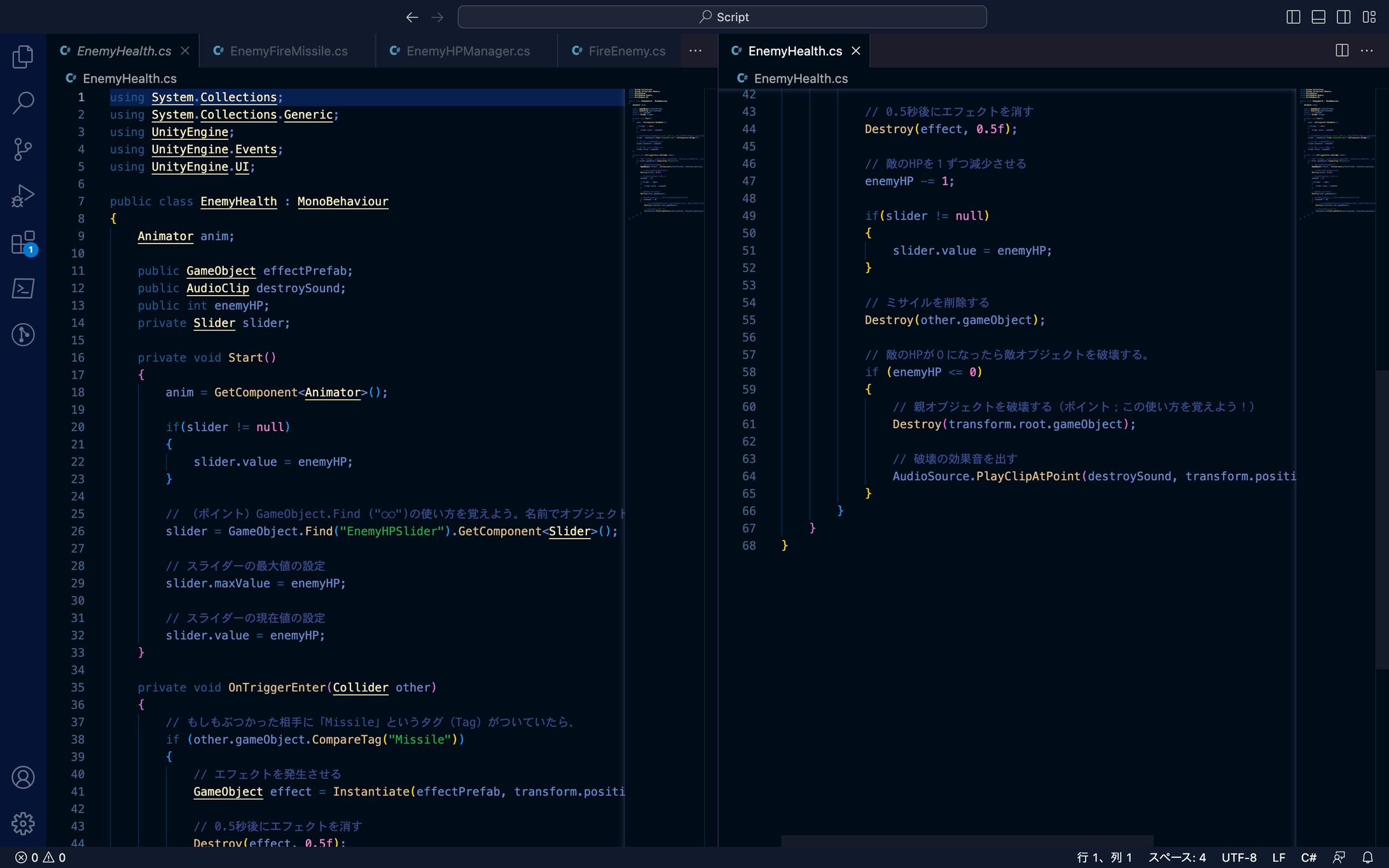Click the right editor's horizontal scrollbar
1389x868 pixels.
[967, 841]
